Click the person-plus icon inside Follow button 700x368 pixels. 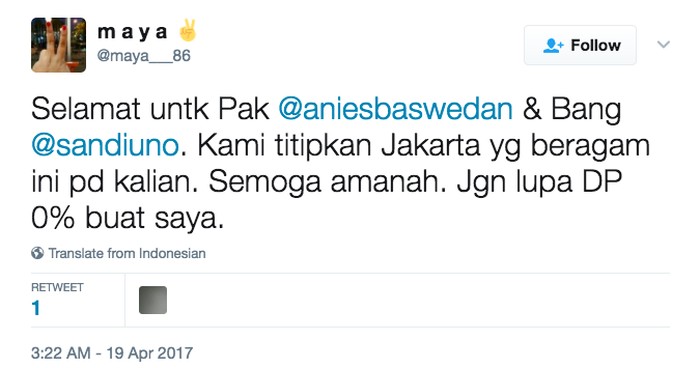coord(554,46)
